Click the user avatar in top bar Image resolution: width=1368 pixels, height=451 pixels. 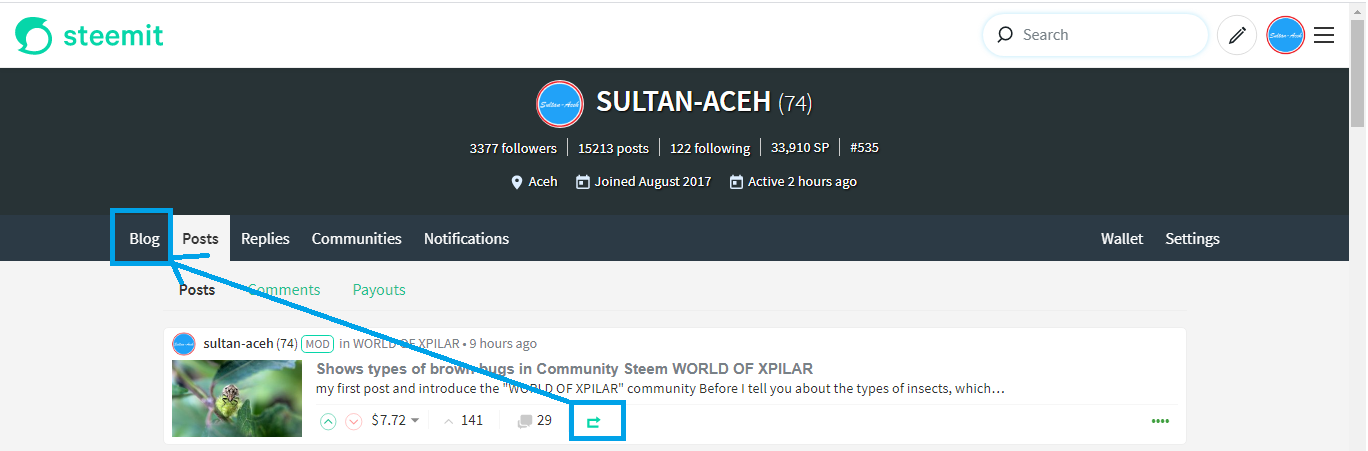pos(1285,35)
